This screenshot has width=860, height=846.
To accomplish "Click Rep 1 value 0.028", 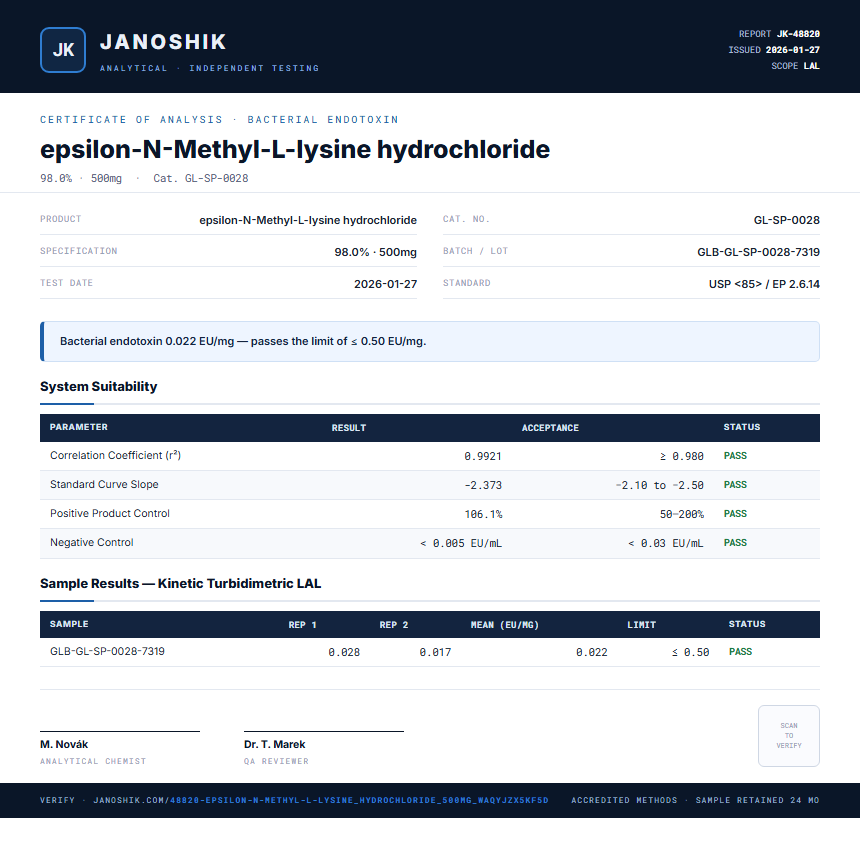I will point(344,652).
